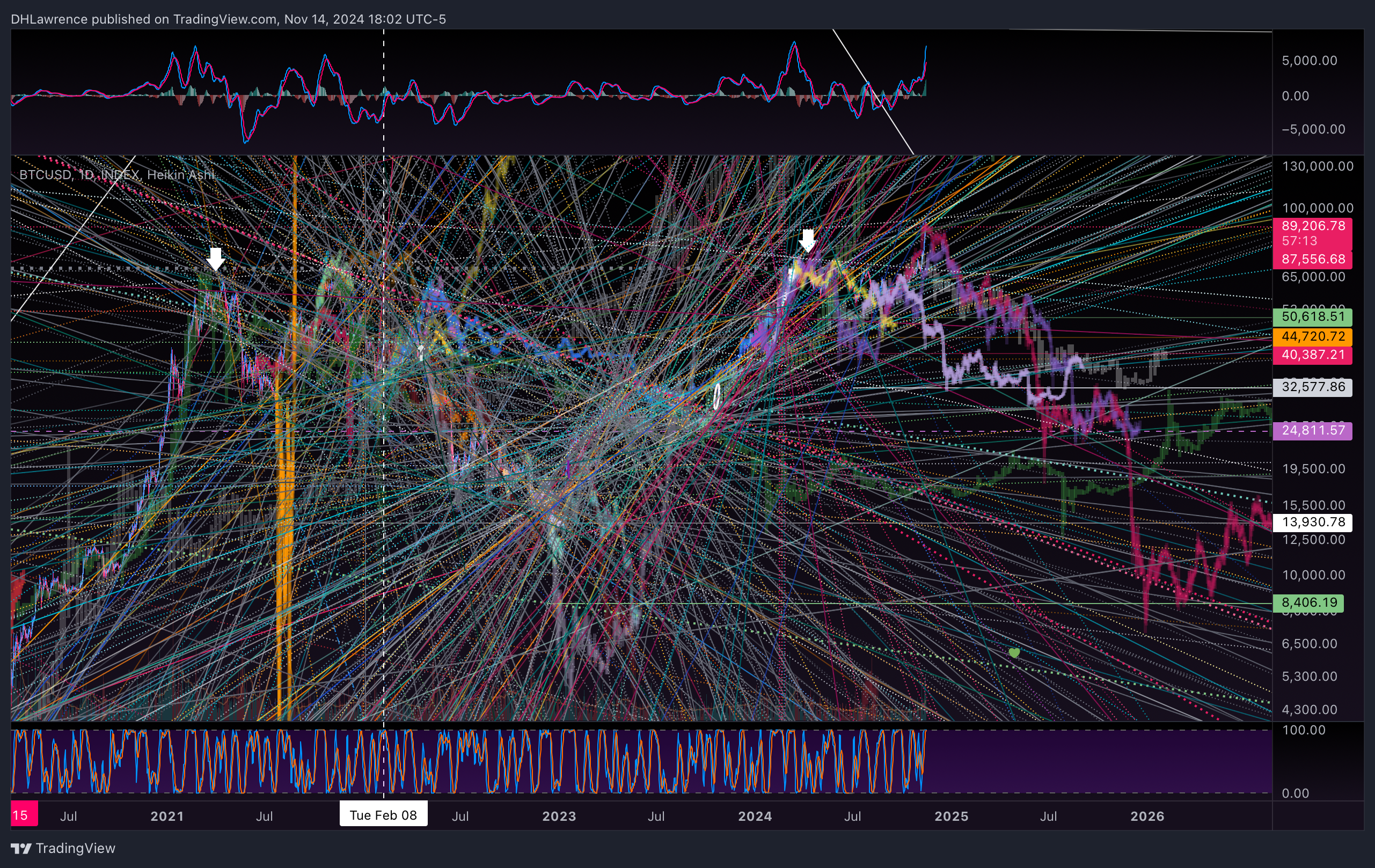Click the 100.00 level of the stochastic scale
The width and height of the screenshot is (1375, 868).
pyautogui.click(x=1304, y=730)
